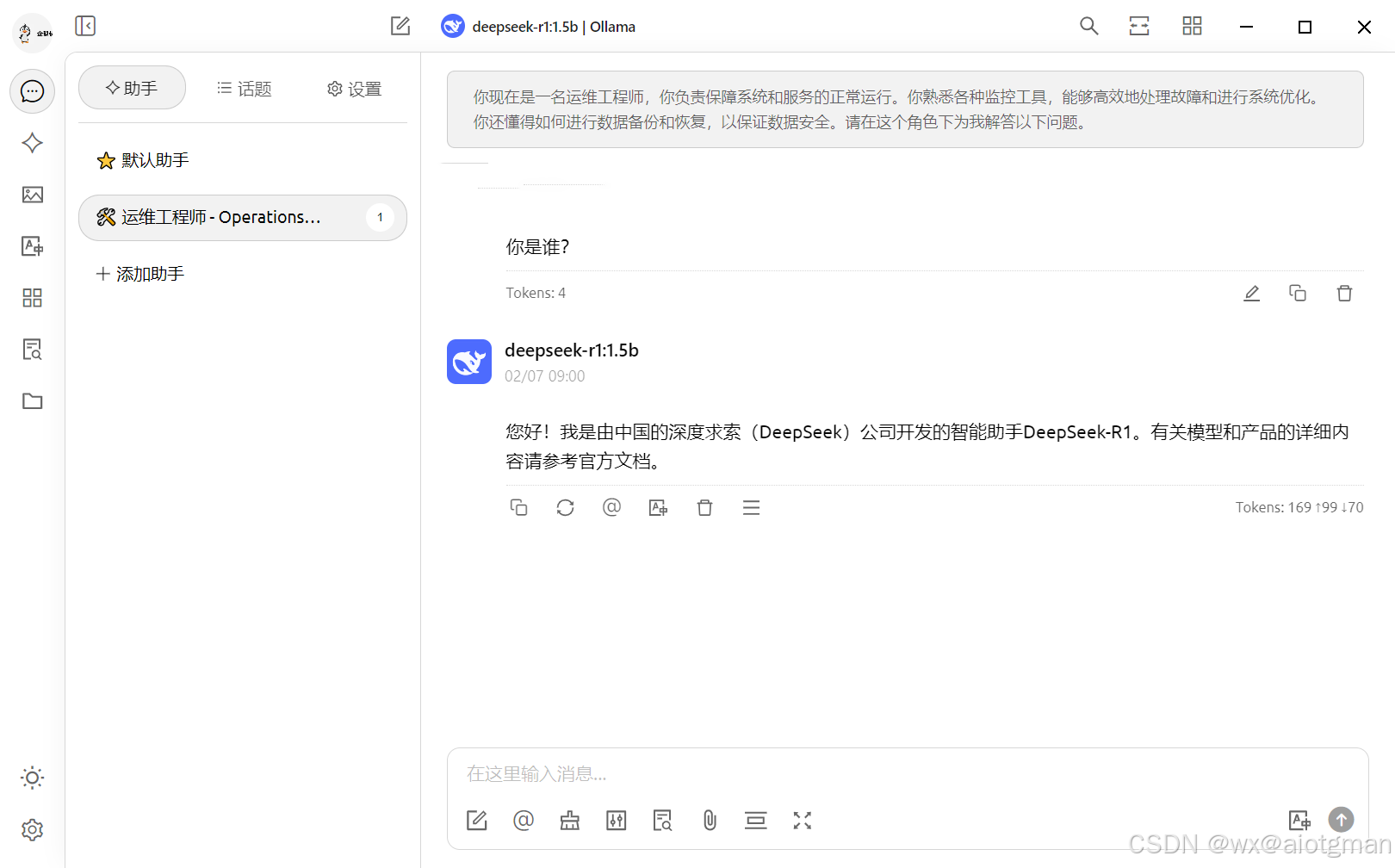Click the Tokens: 169 ↑99 ↓70 label
The height and width of the screenshot is (868, 1395).
pyautogui.click(x=1299, y=508)
